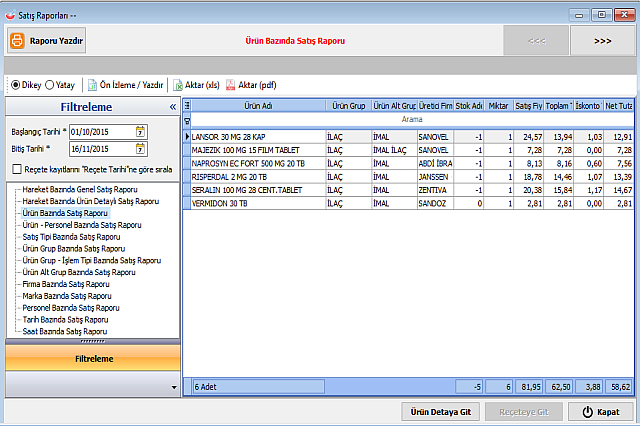
Task: Open Ön İzleme / Yazdır print preview
Action: [x=126, y=85]
